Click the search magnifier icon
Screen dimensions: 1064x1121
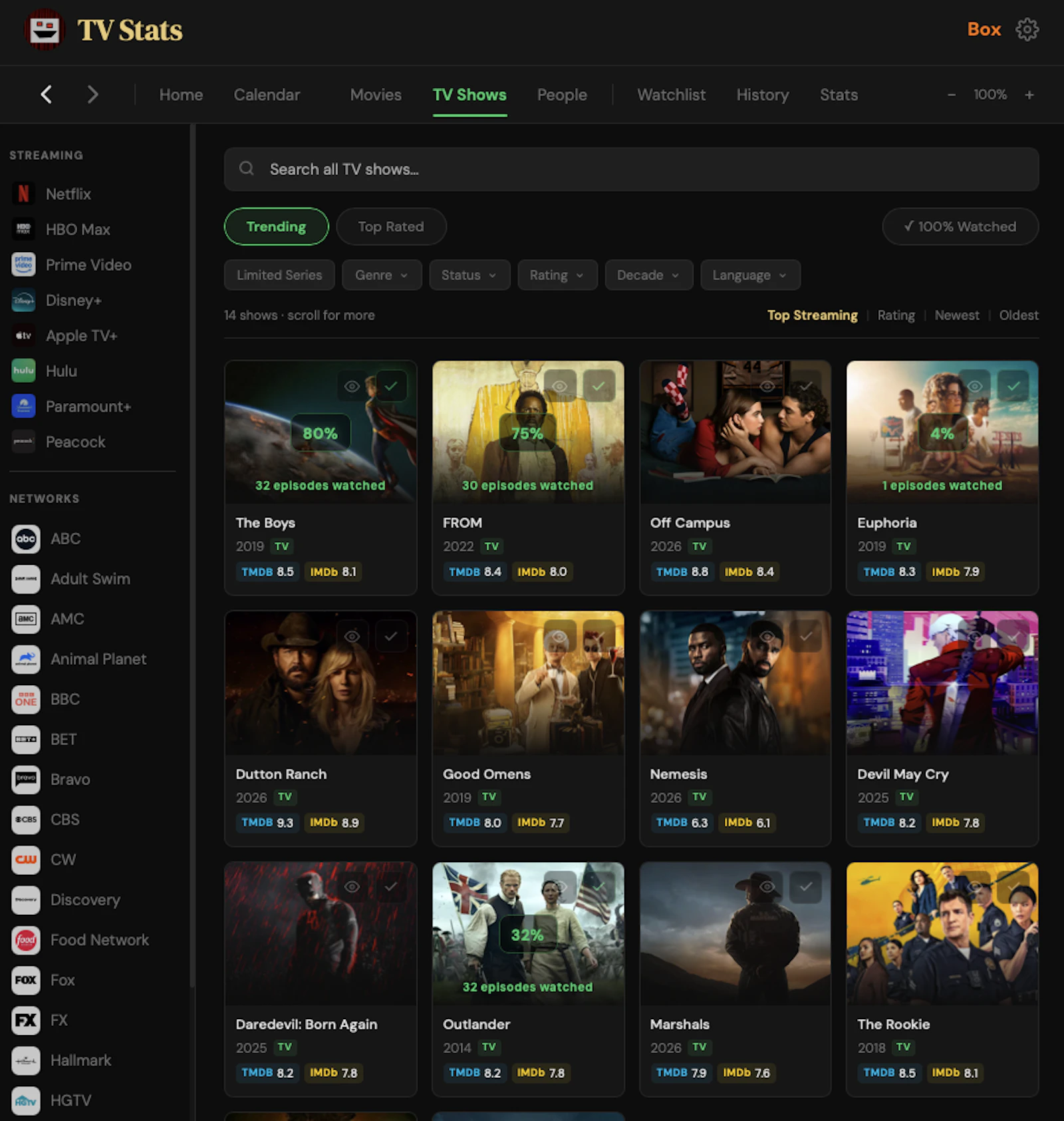pos(247,168)
